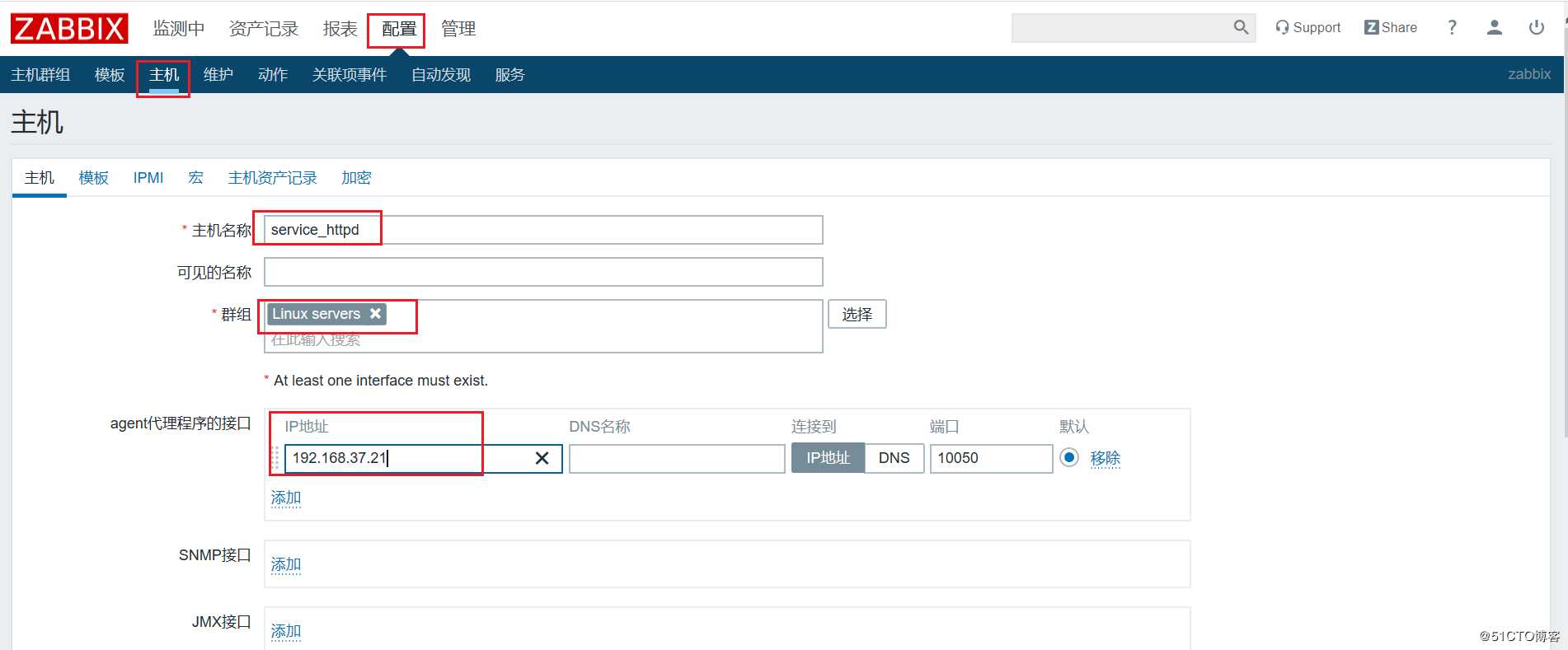The height and width of the screenshot is (650, 1568).
Task: Open the help question mark icon
Action: [1452, 27]
